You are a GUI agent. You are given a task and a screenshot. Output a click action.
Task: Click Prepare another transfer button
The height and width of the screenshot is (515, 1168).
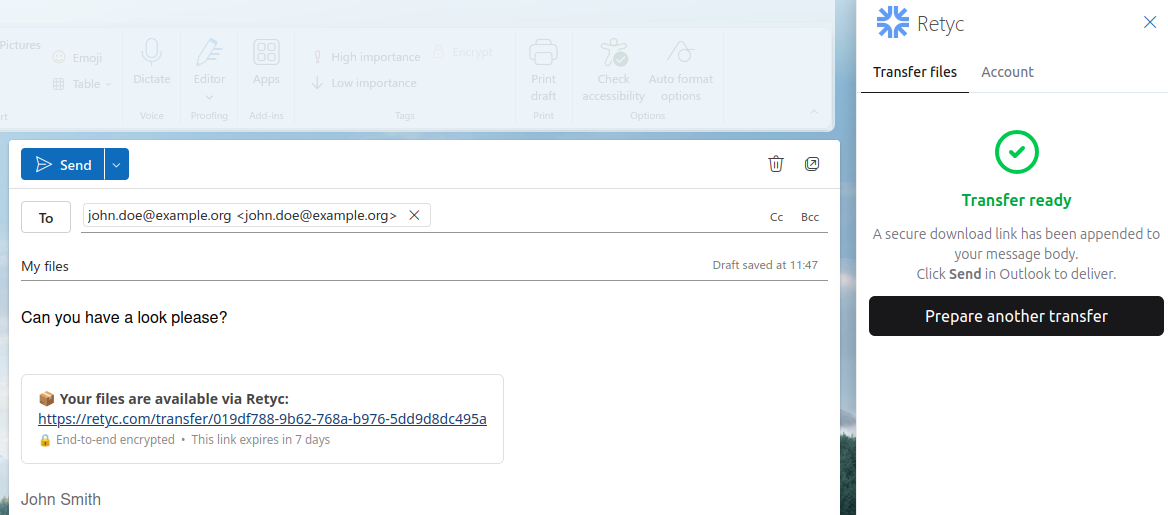pos(1016,316)
